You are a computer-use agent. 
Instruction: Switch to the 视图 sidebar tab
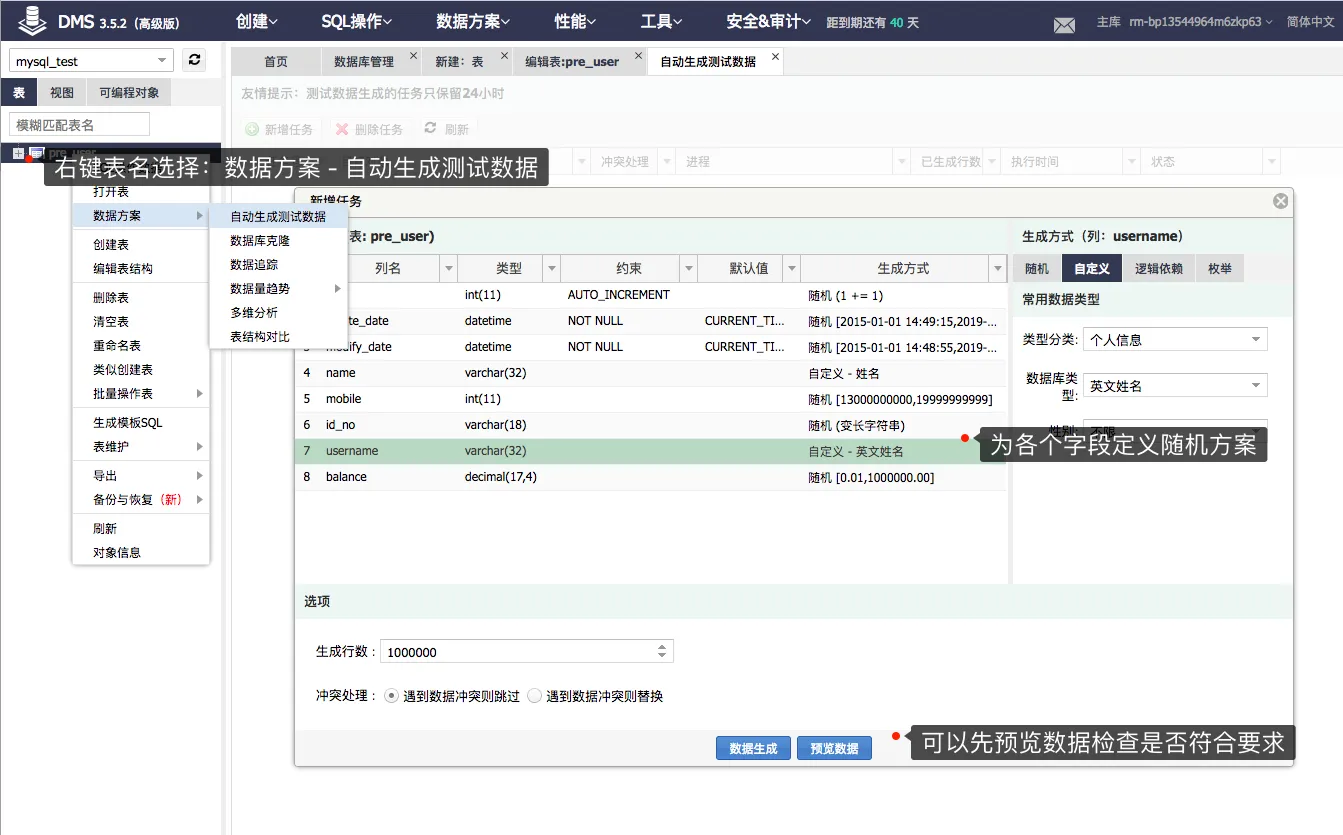[62, 93]
